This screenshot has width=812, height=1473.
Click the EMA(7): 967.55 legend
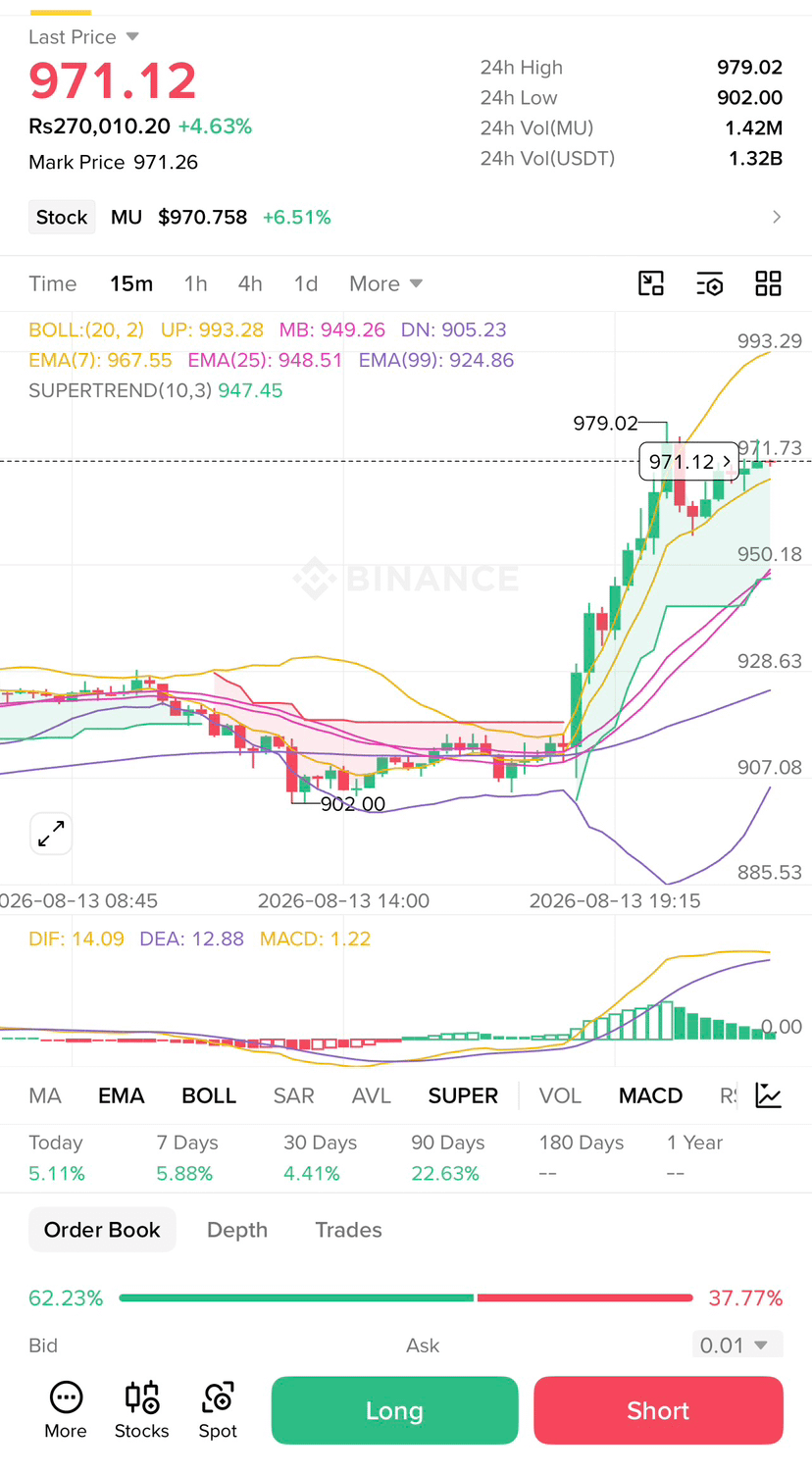tap(100, 360)
